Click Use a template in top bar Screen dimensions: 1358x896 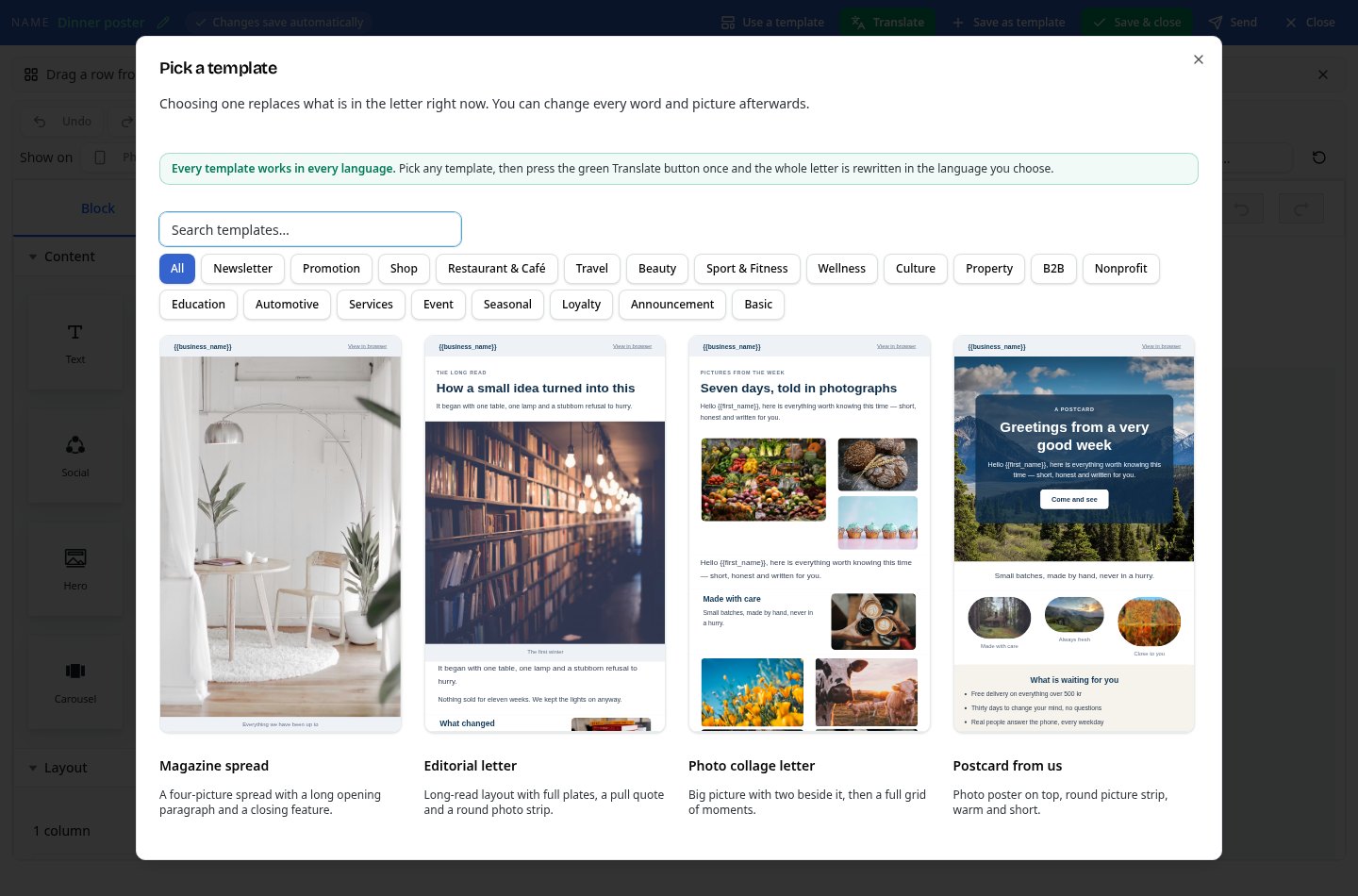coord(772,22)
